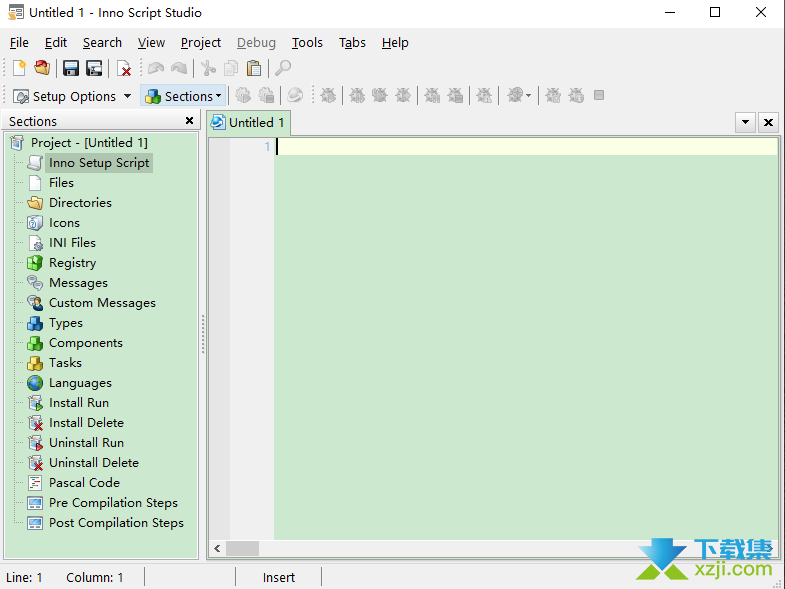Open the View menu
785x589 pixels.
[x=151, y=43]
